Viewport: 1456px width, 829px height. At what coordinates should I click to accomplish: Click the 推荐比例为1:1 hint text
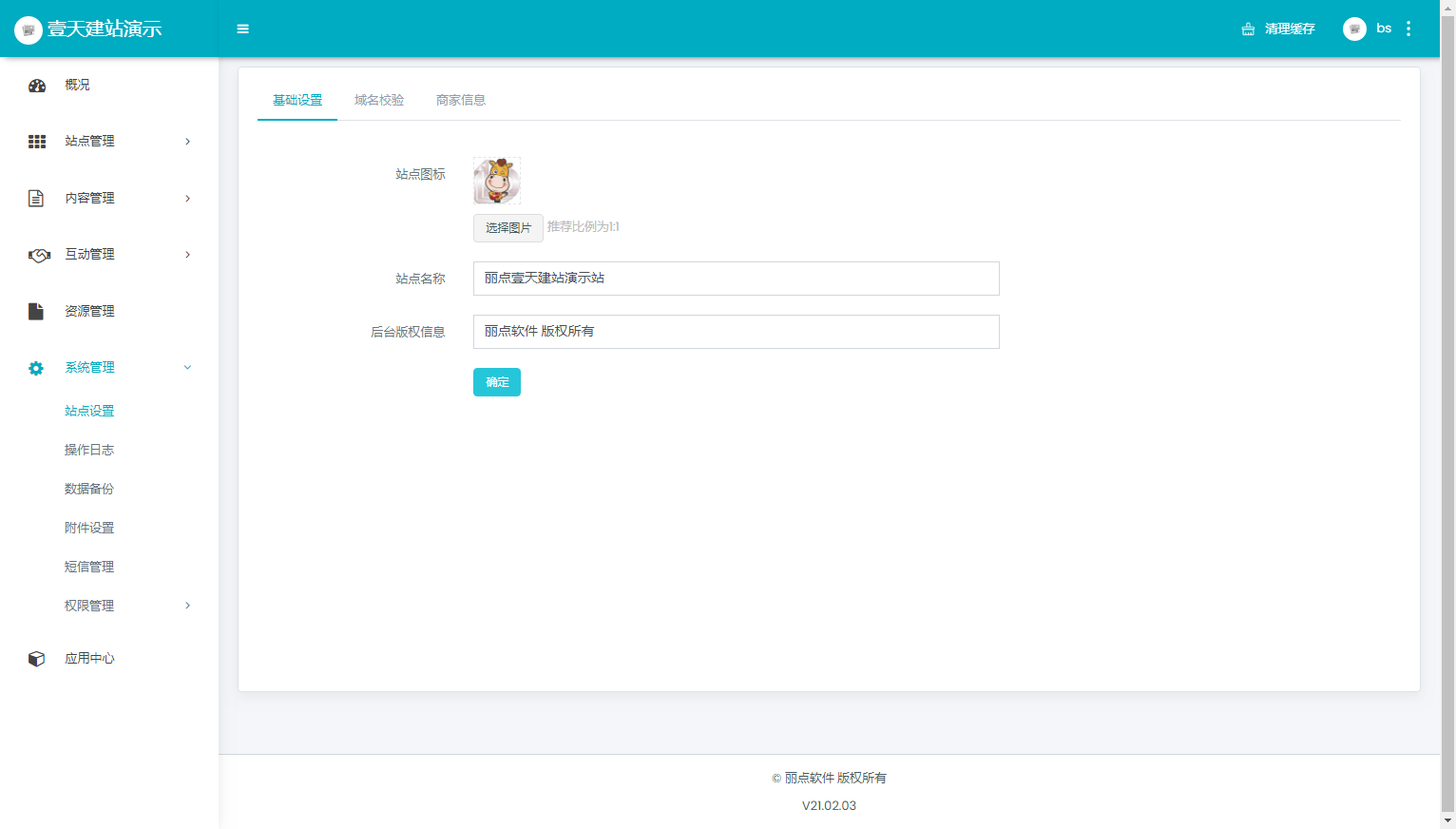tap(583, 227)
